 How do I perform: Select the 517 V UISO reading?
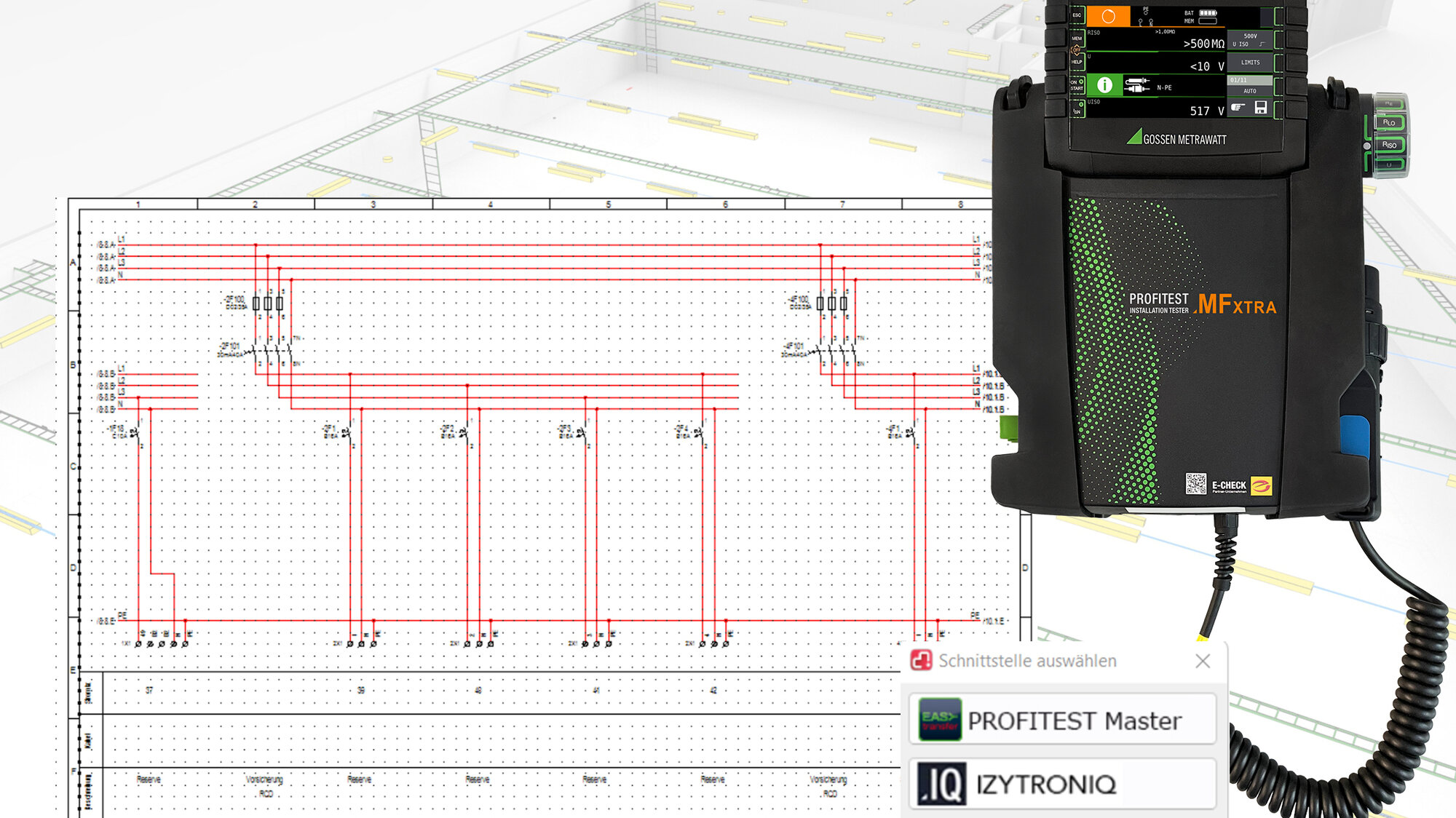click(1207, 111)
